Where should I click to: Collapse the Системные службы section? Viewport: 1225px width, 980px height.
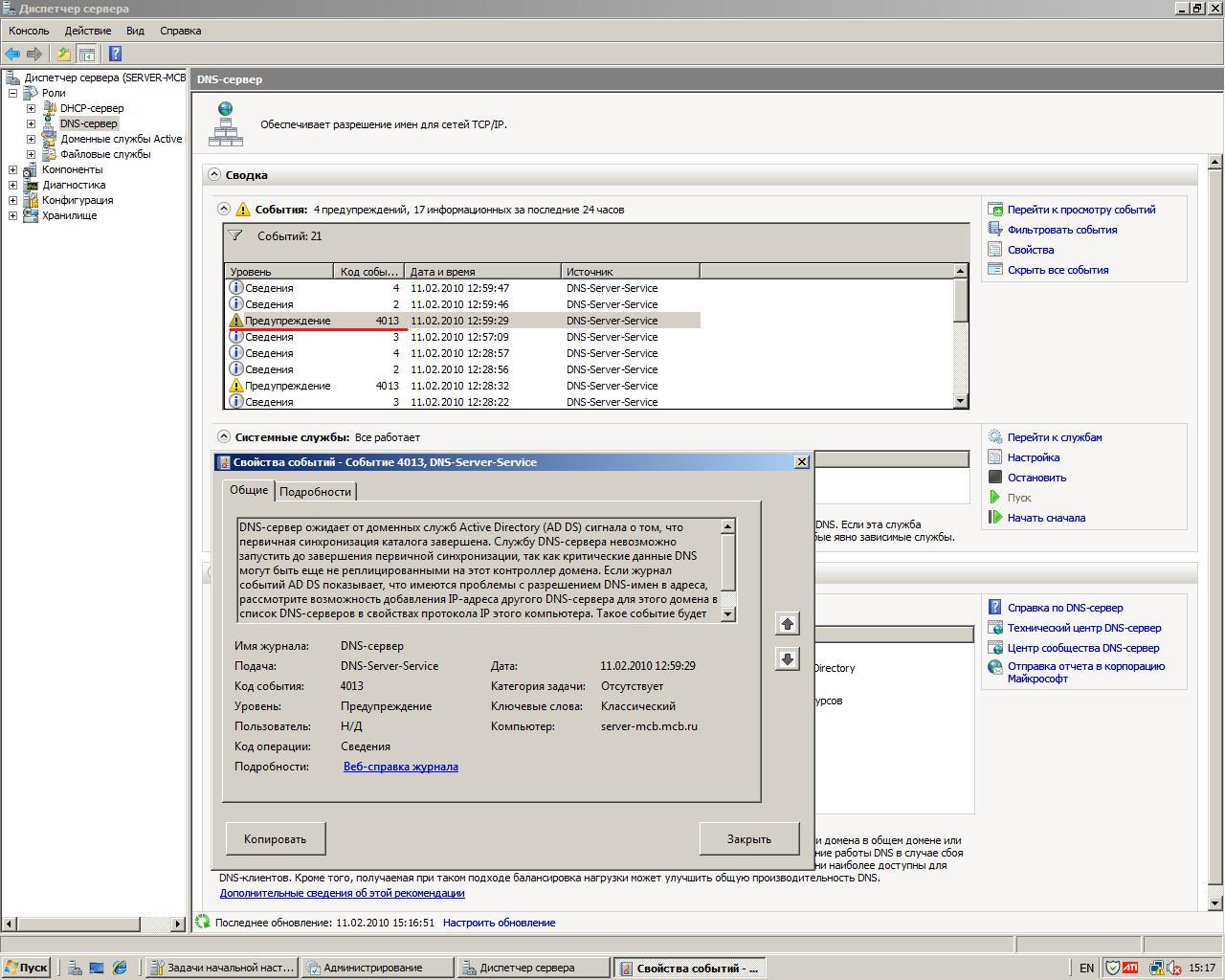[x=224, y=436]
